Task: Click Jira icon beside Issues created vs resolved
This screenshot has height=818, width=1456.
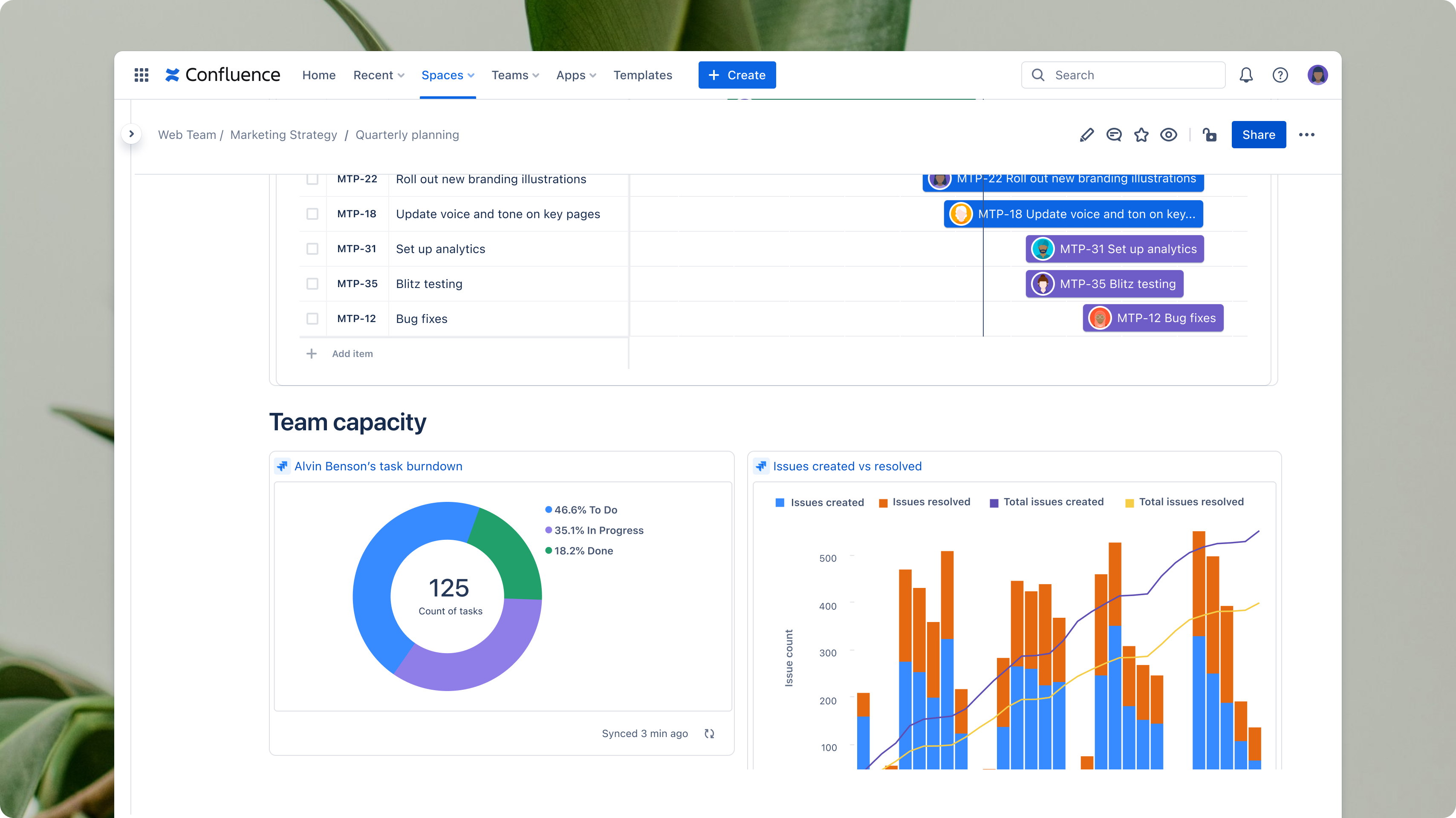Action: point(761,466)
